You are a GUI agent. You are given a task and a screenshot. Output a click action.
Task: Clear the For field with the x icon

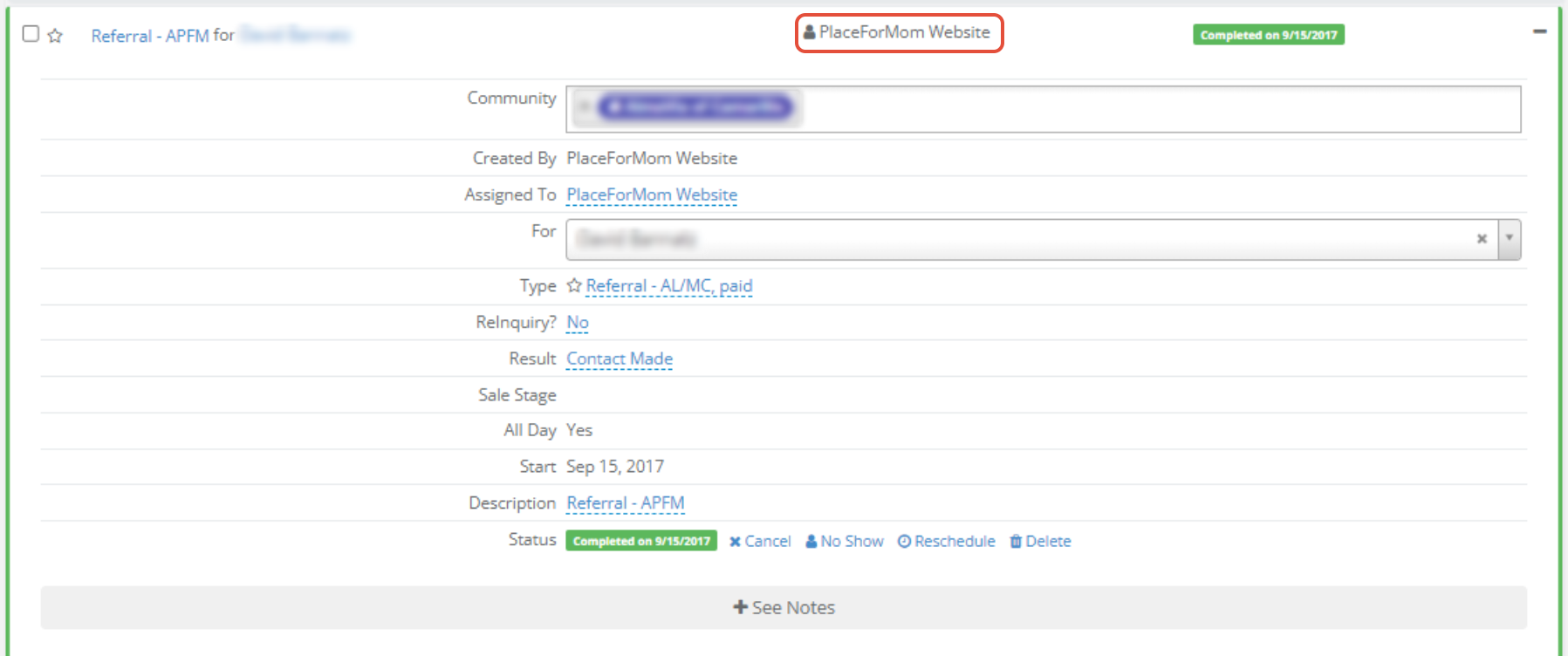(1482, 239)
